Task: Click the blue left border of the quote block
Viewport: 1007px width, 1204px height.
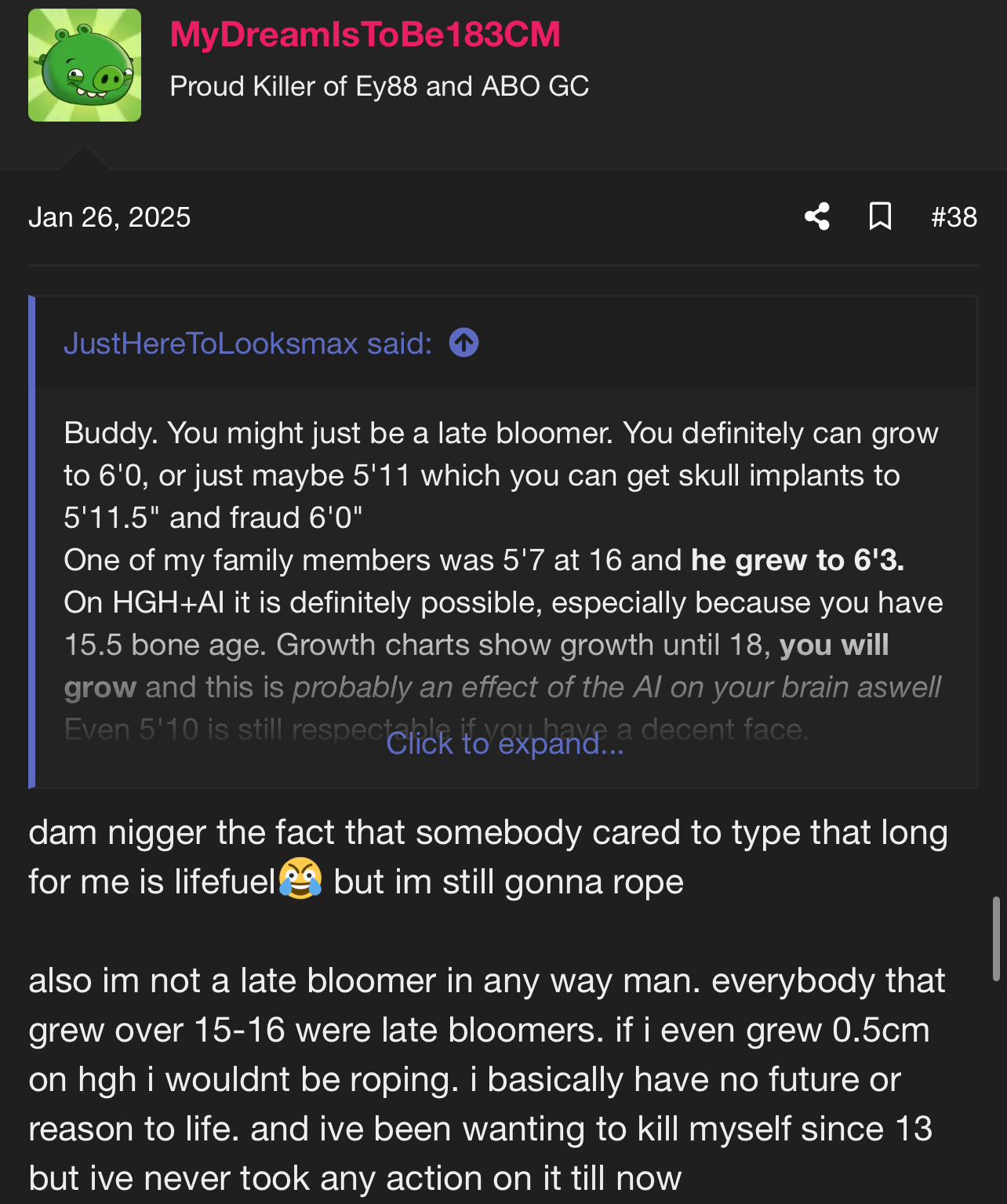Action: [32, 541]
